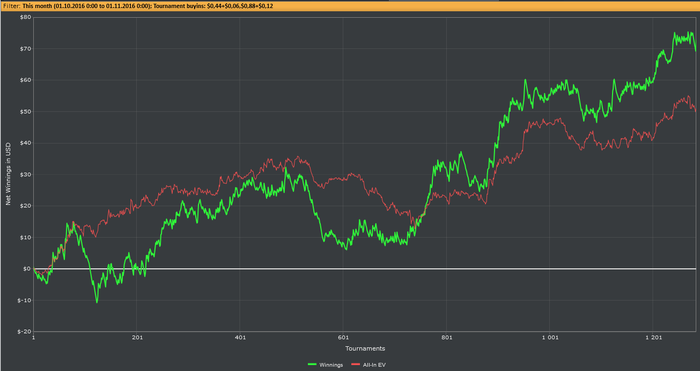Click the $50 y-axis label
The image size is (700, 371).
coord(25,111)
